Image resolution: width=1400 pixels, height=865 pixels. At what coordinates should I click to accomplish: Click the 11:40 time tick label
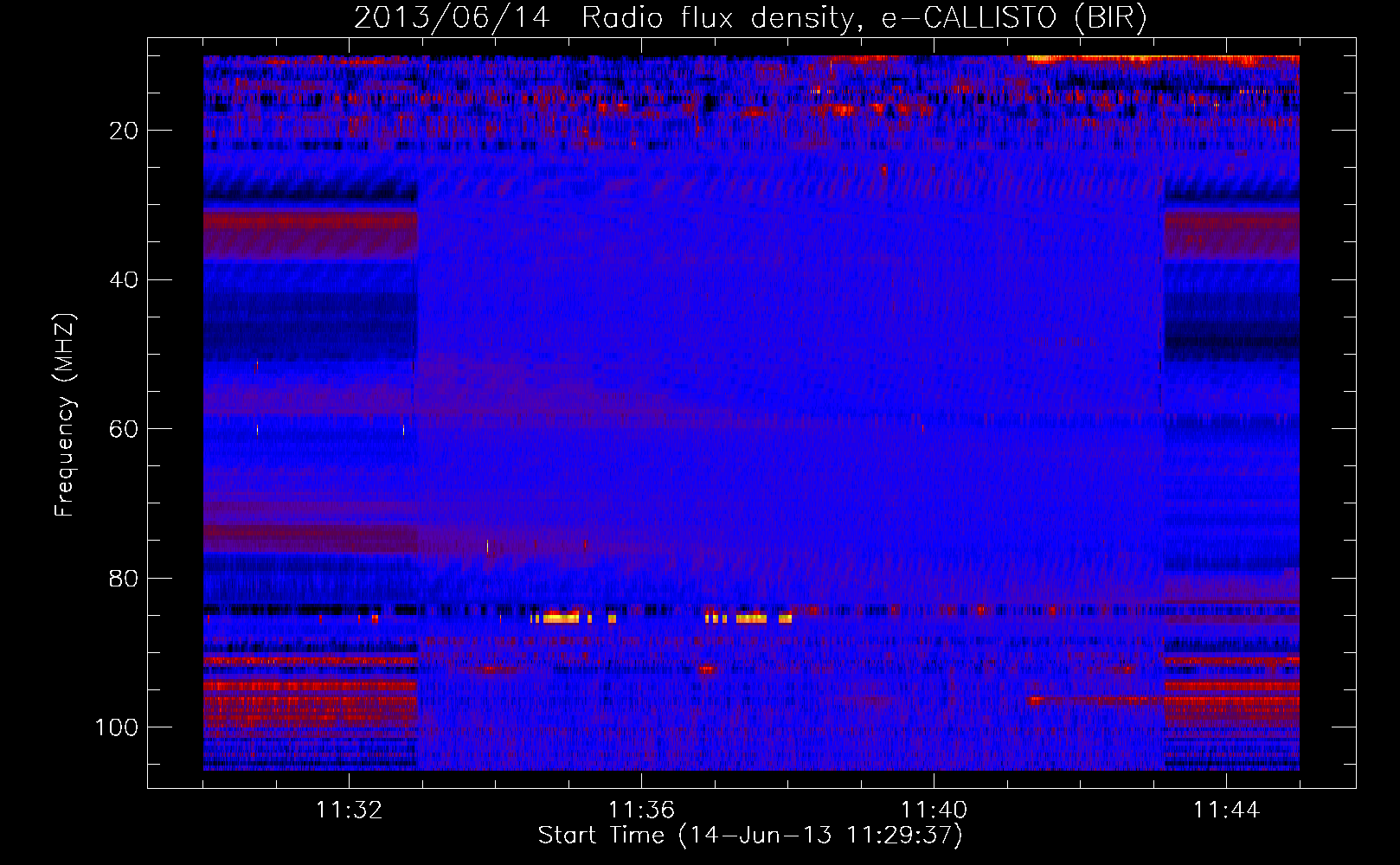click(934, 811)
